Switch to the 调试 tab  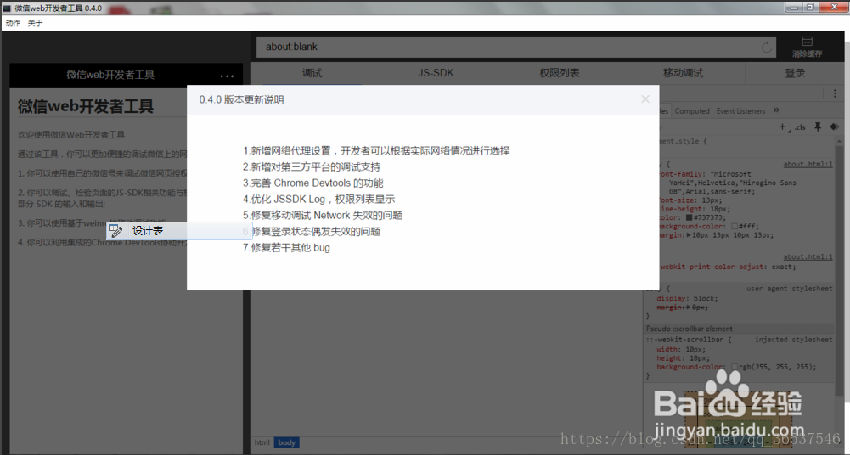(x=312, y=73)
